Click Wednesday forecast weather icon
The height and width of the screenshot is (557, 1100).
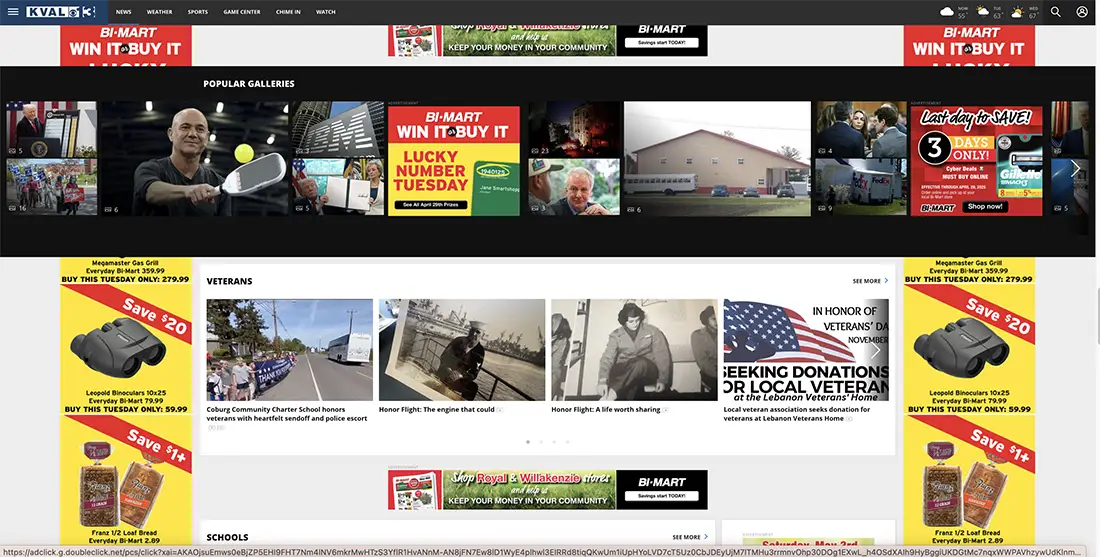pos(1017,12)
